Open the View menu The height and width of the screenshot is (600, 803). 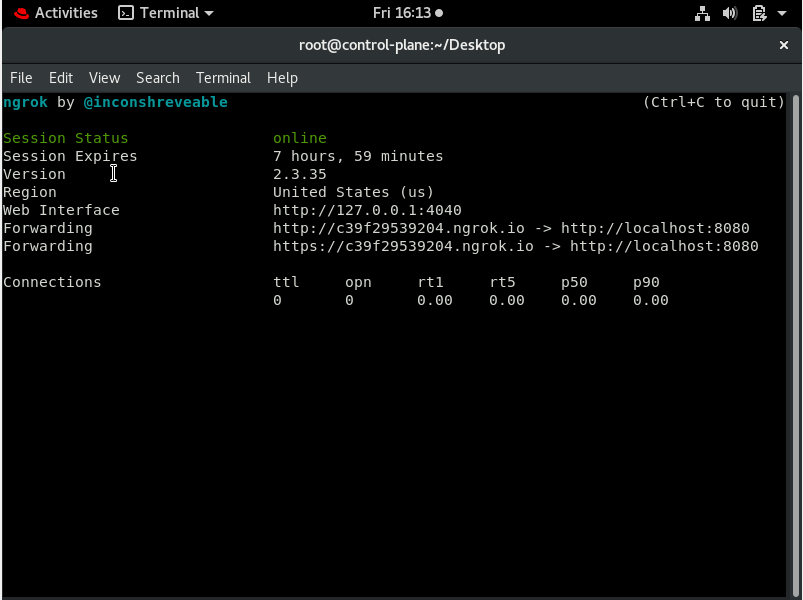[x=104, y=78]
